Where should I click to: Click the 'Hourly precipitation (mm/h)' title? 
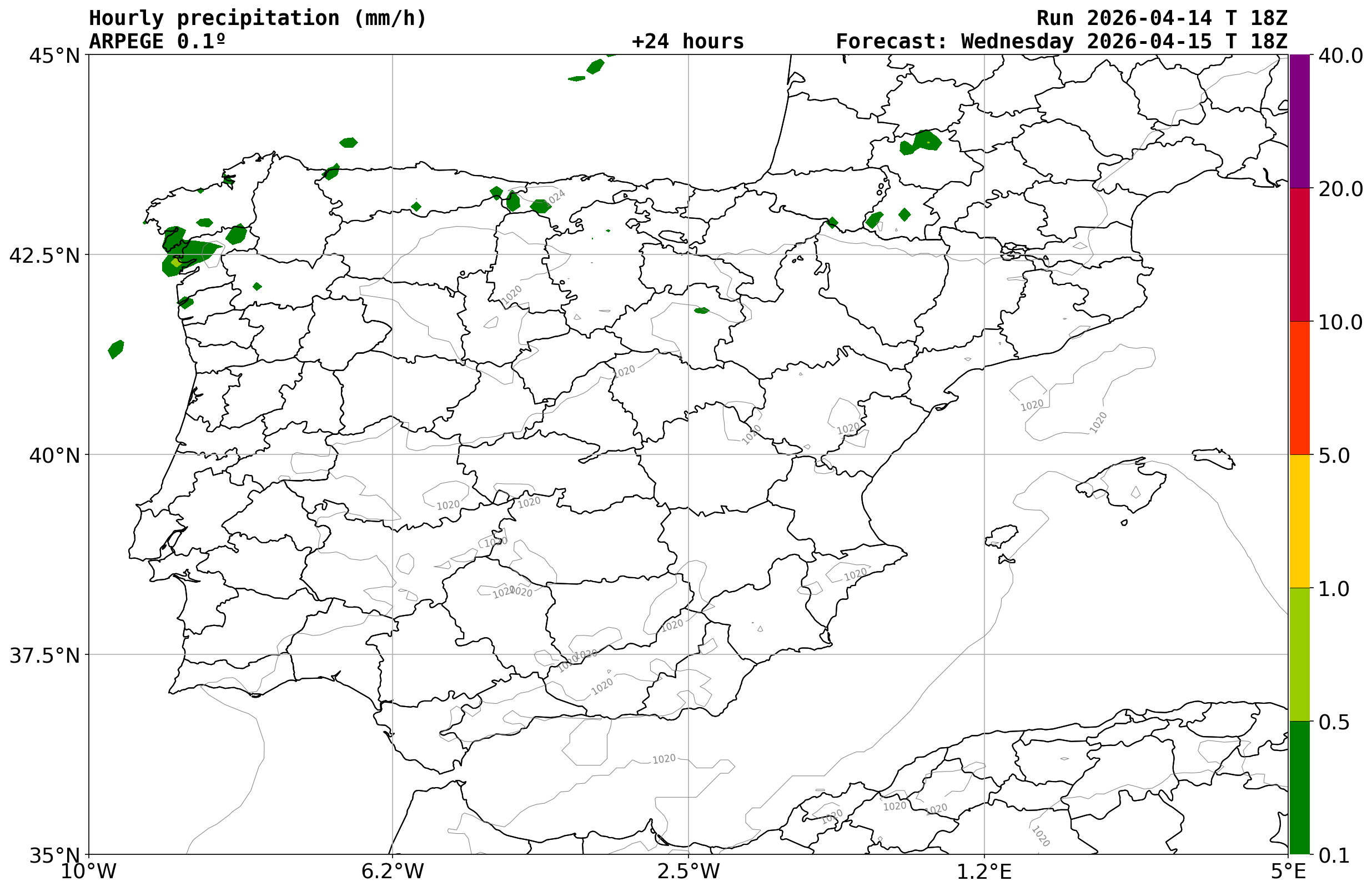(257, 18)
